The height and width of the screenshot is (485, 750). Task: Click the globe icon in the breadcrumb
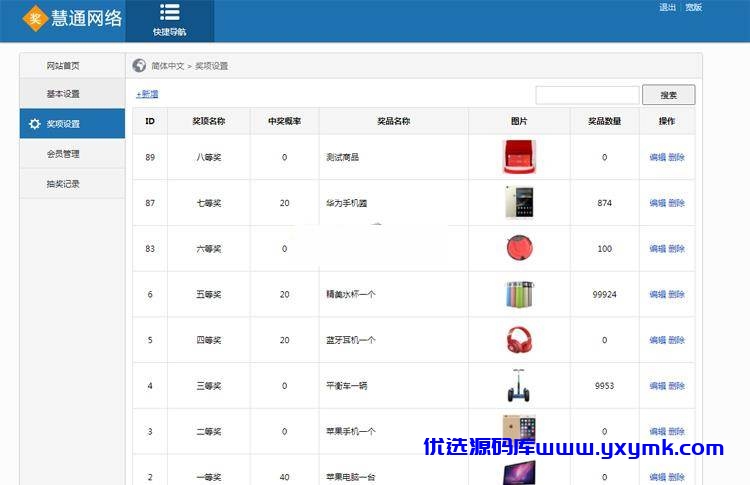[139, 66]
